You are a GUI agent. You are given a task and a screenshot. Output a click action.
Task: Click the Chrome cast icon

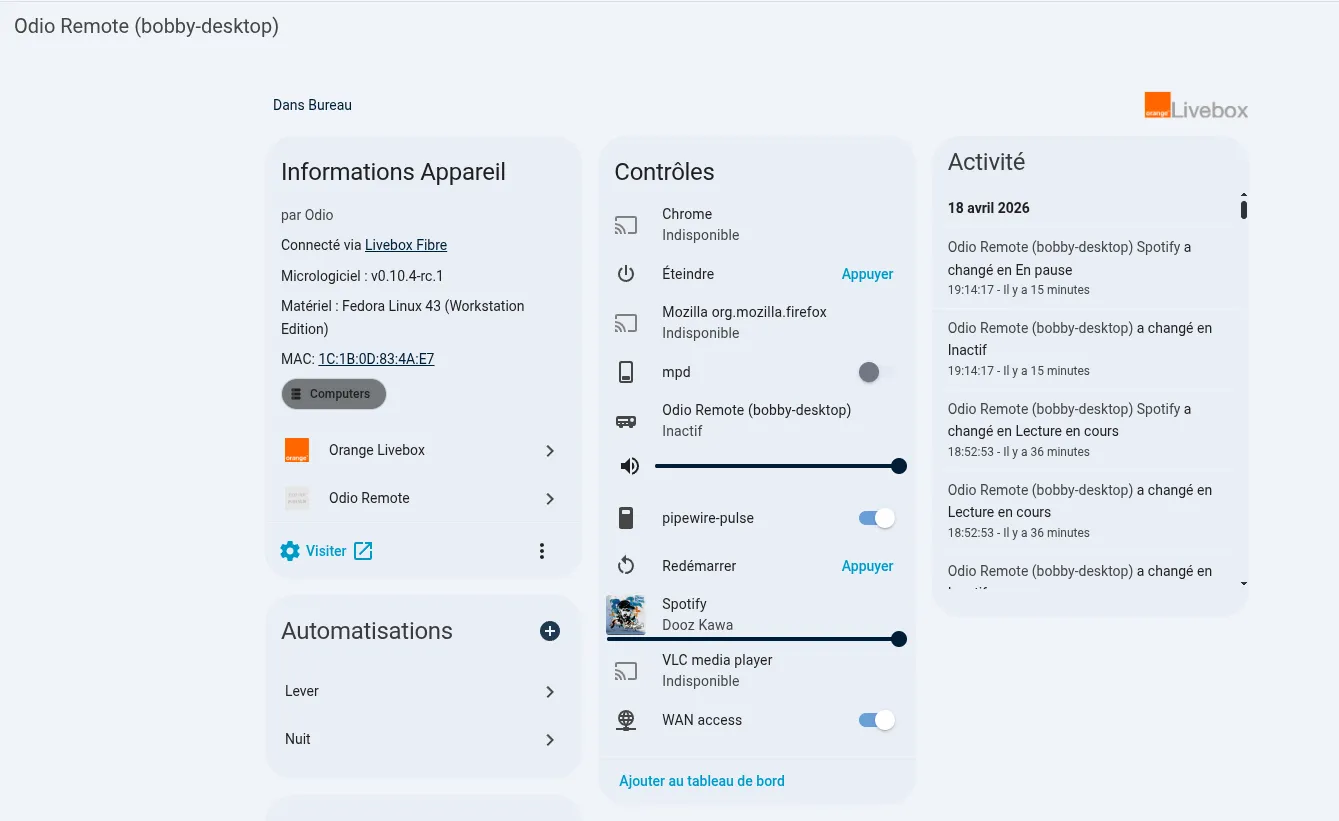(626, 225)
